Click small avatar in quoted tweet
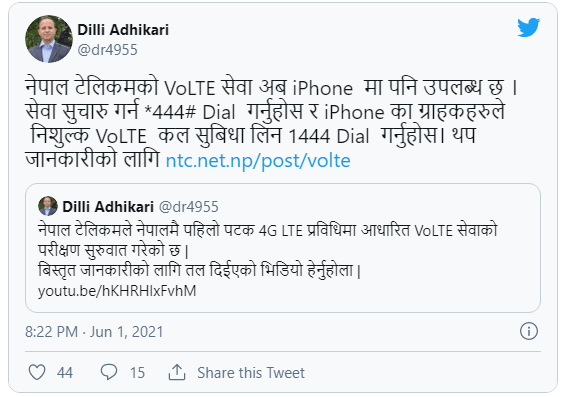The height and width of the screenshot is (397, 561). point(48,206)
